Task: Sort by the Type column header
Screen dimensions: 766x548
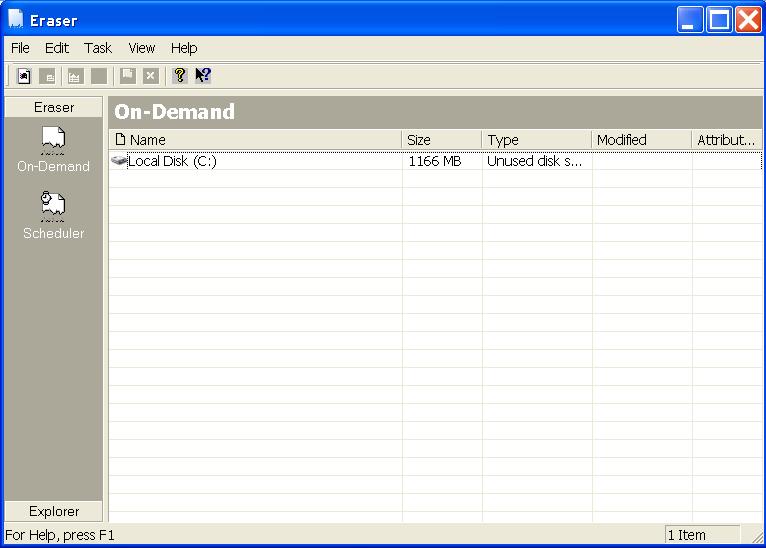Action: coord(536,140)
